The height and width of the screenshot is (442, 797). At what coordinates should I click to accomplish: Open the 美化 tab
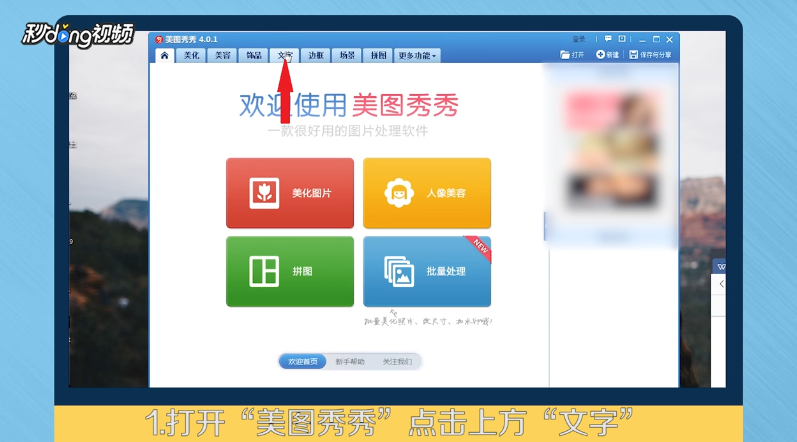191,55
